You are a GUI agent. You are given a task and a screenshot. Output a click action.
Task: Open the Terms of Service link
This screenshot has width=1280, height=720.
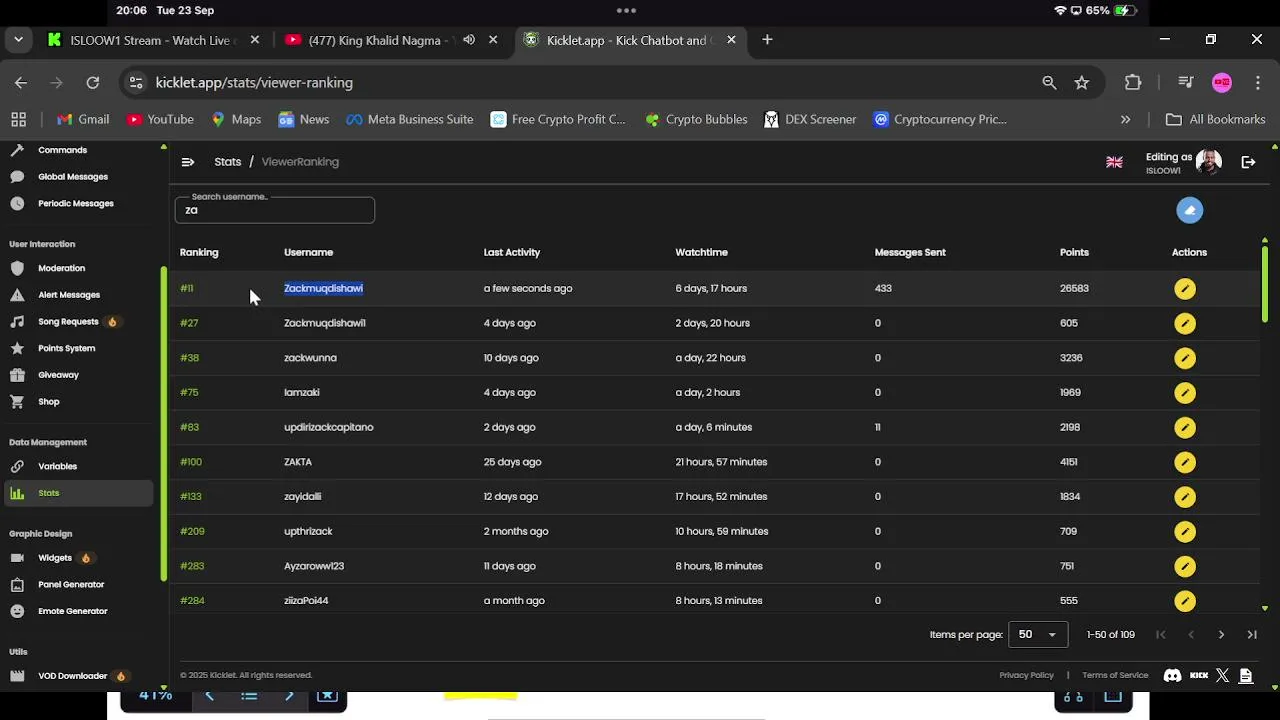(x=1115, y=675)
